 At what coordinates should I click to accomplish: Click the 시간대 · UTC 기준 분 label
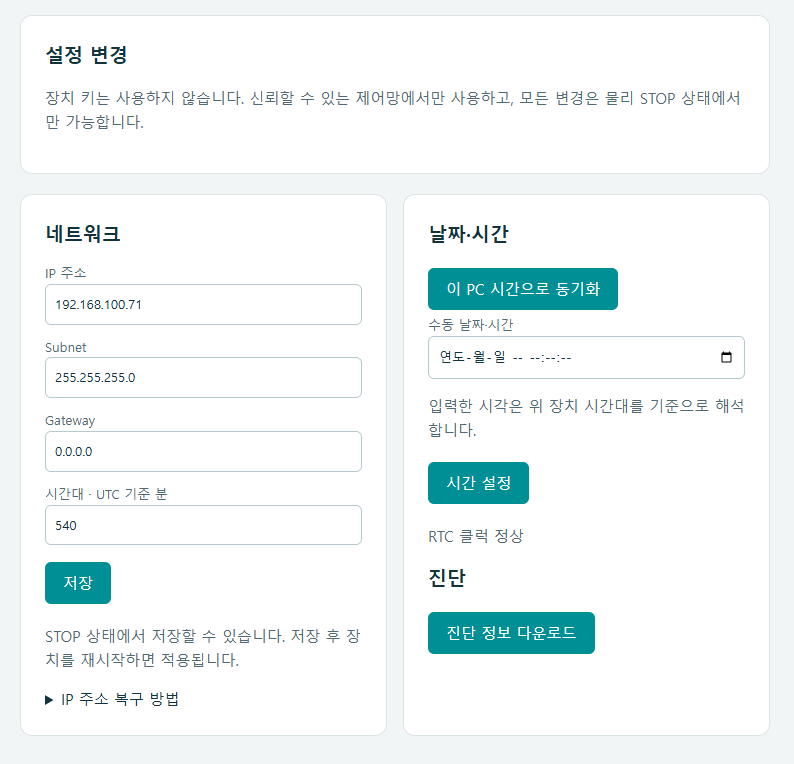(x=106, y=494)
